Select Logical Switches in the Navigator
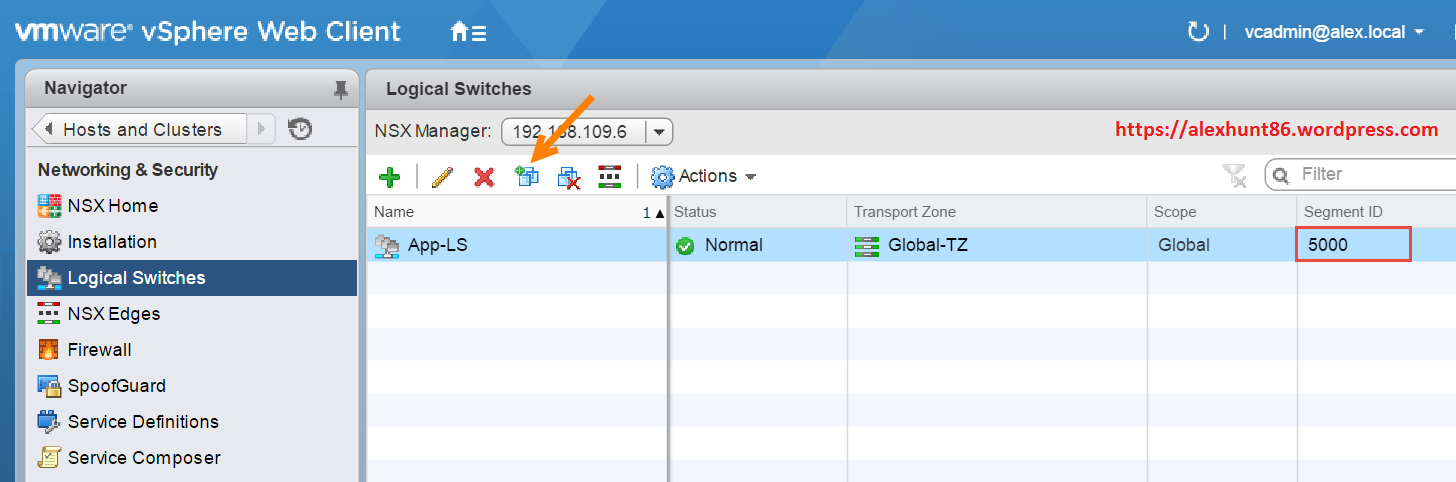1456x482 pixels. 192,278
